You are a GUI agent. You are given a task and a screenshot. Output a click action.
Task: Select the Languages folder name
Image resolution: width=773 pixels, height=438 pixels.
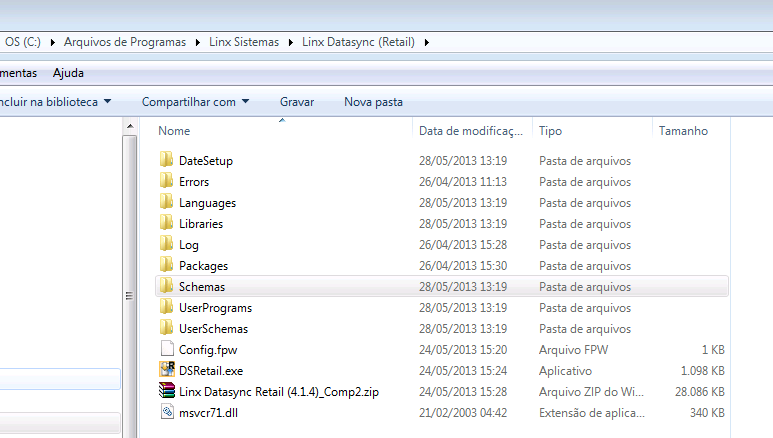(x=207, y=203)
